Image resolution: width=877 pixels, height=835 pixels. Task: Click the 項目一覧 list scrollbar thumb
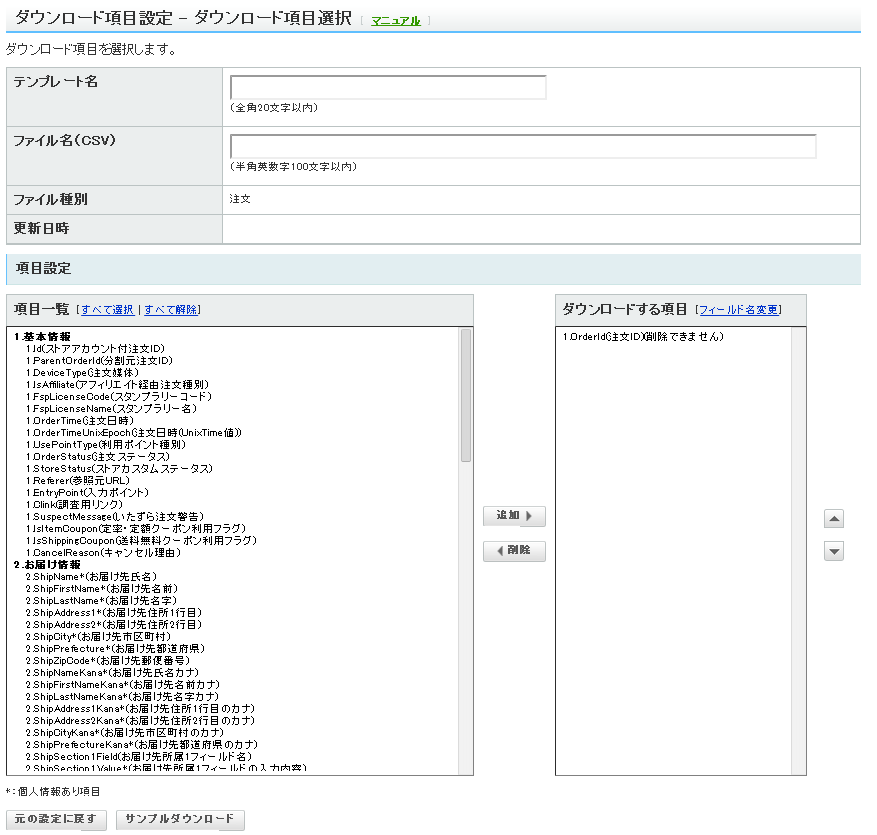click(465, 395)
